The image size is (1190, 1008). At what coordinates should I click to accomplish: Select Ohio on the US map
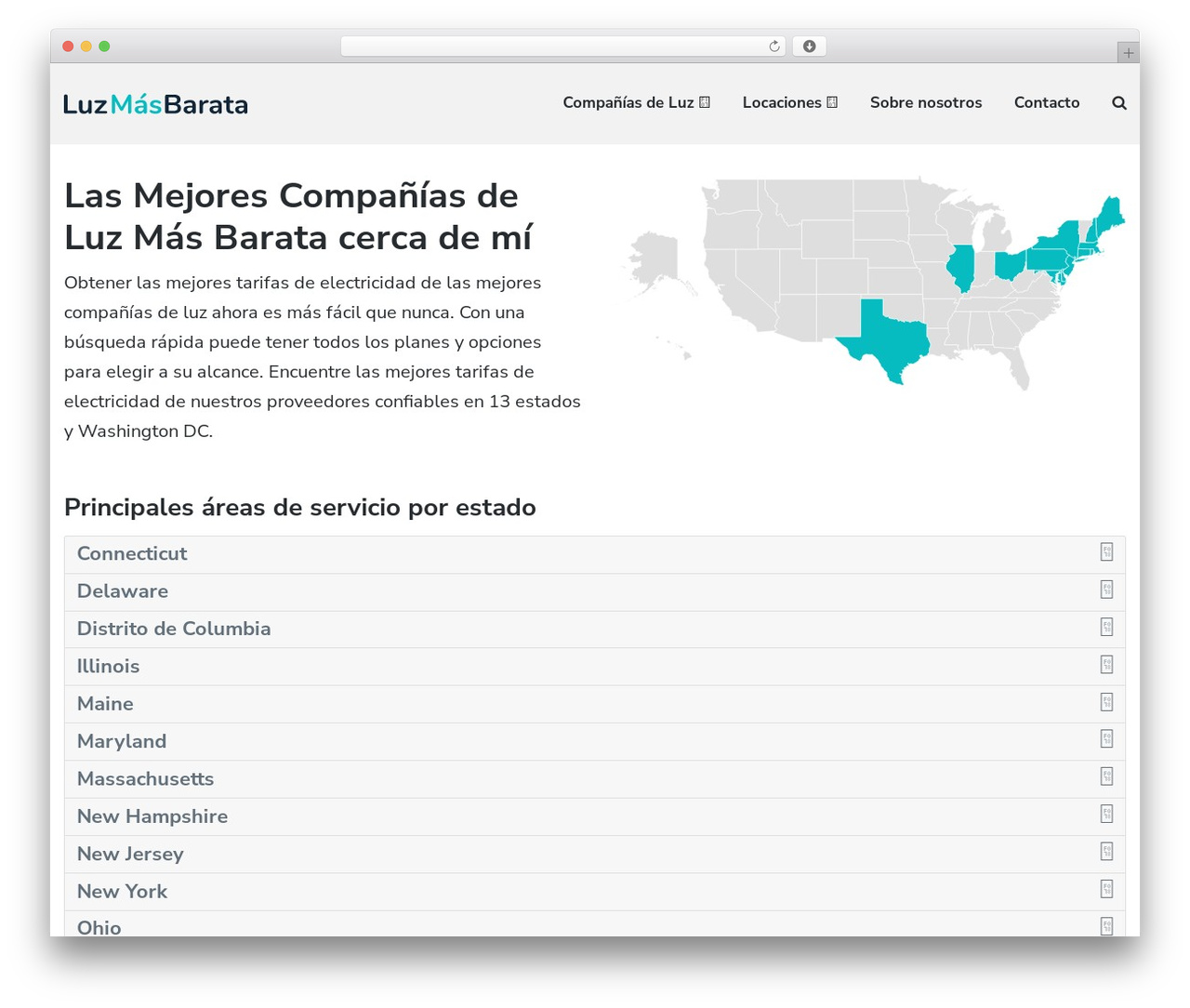click(x=1010, y=264)
